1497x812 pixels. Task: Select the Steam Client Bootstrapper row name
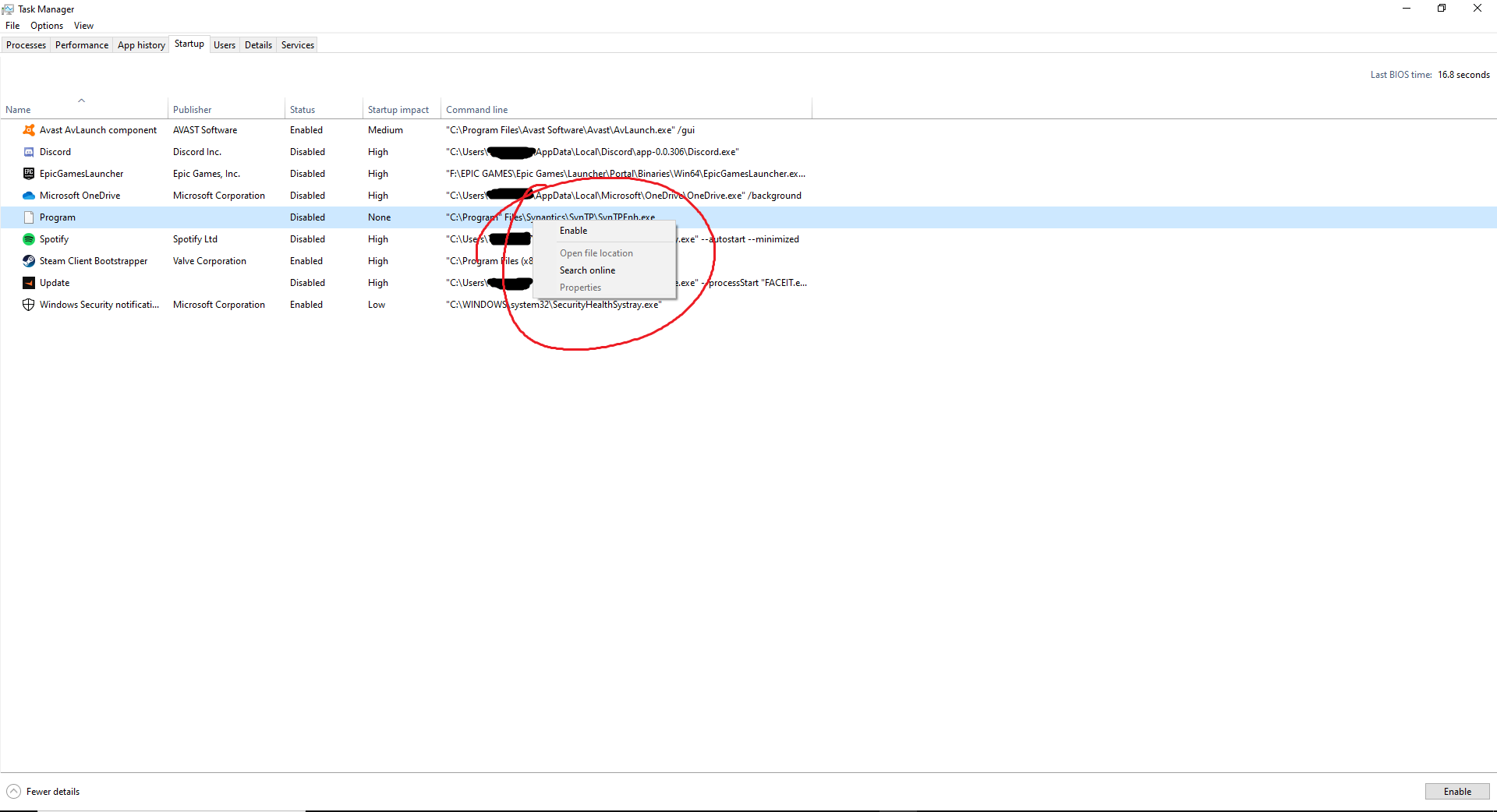coord(94,261)
